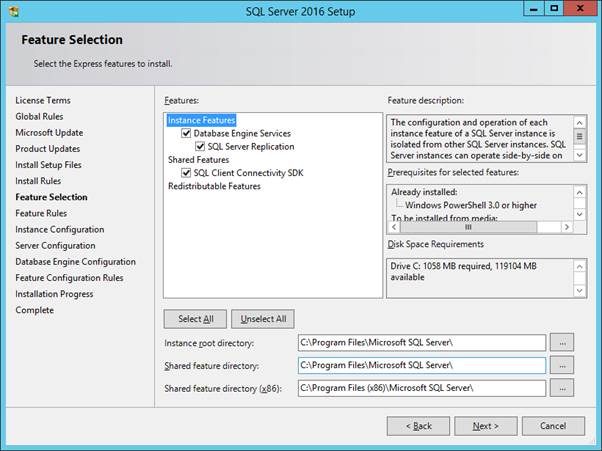Screen dimensions: 602x451
Task: Click the Windows PowerShell 3.0 or higher entry
Action: 471,205
